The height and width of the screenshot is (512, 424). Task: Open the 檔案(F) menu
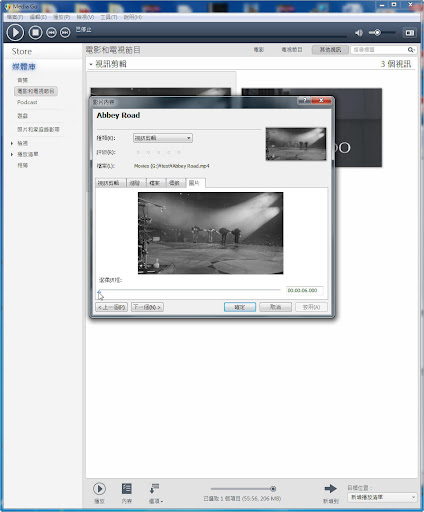(x=15, y=17)
